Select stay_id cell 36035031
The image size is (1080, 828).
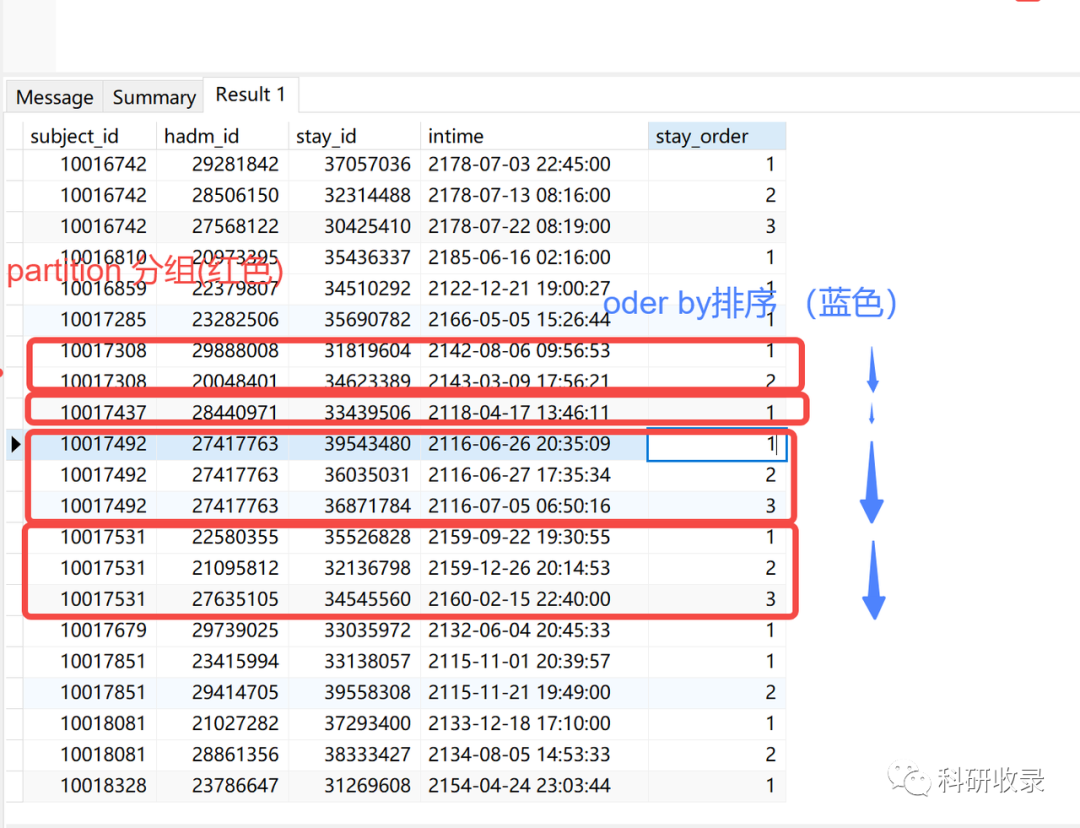[x=354, y=475]
